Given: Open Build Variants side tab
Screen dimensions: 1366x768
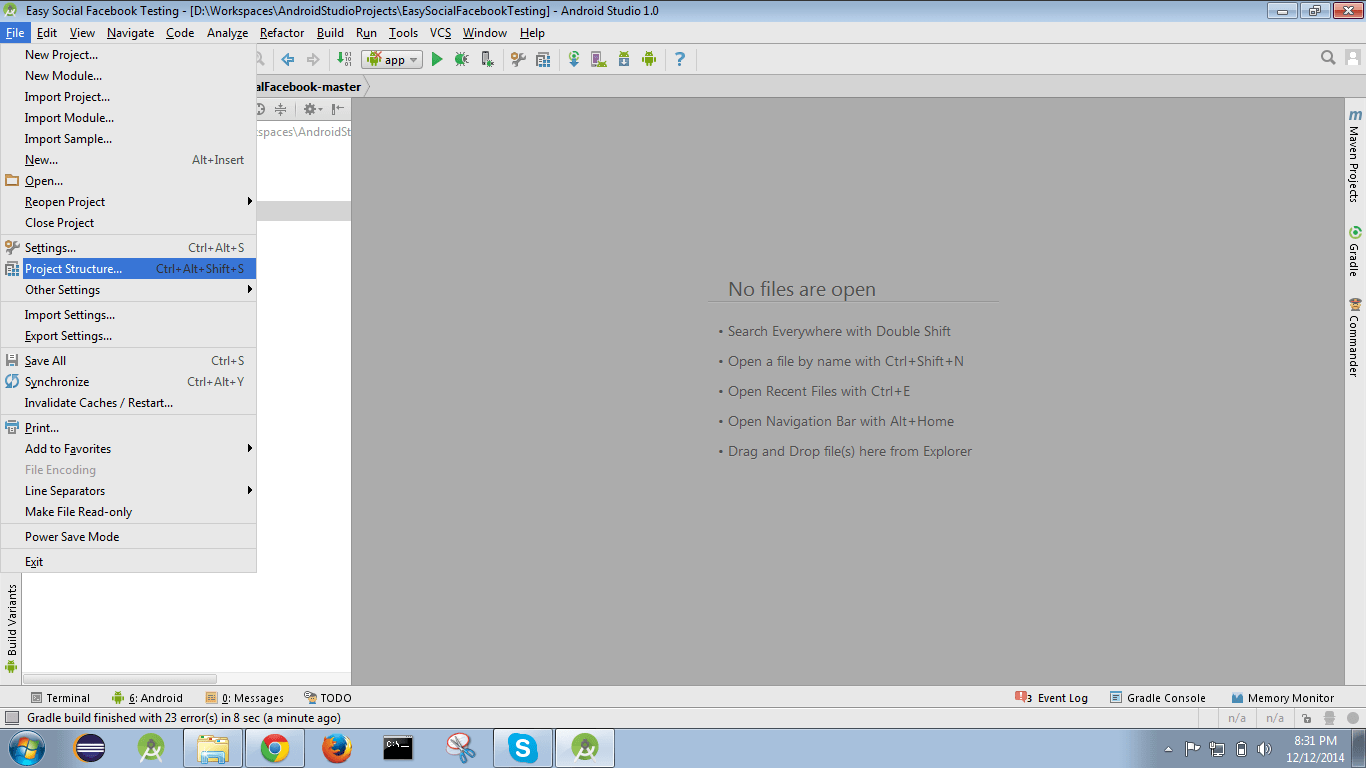Looking at the screenshot, I should click(11, 629).
